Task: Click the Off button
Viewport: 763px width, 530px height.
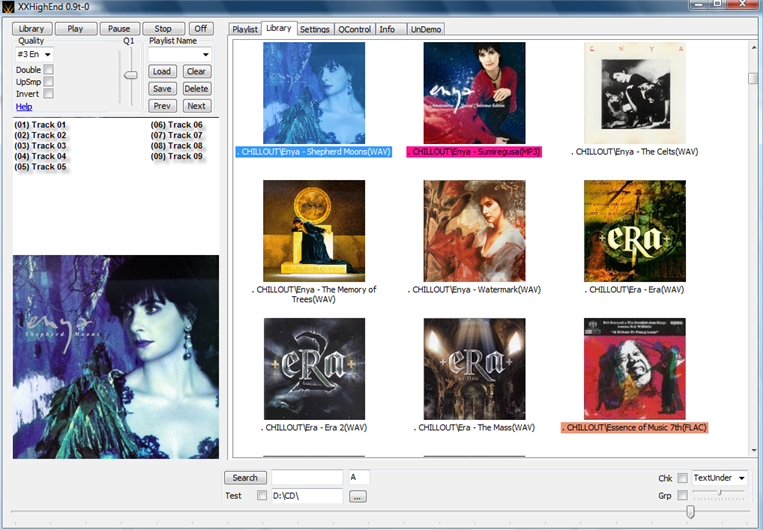Action: pos(201,29)
